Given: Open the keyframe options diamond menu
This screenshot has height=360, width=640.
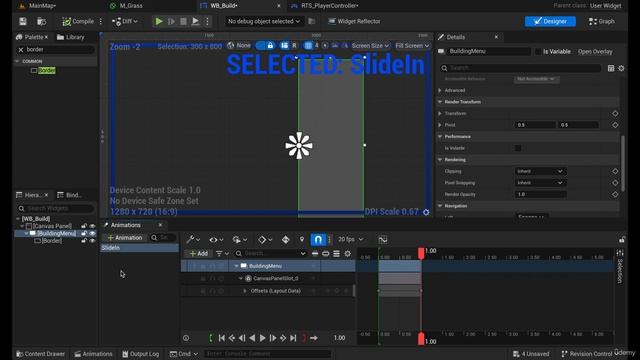Looking at the screenshot, I should [264, 240].
